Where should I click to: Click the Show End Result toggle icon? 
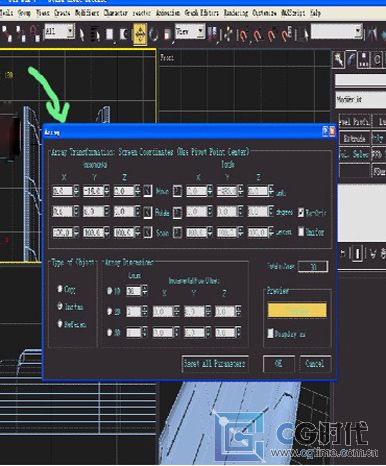(357, 254)
